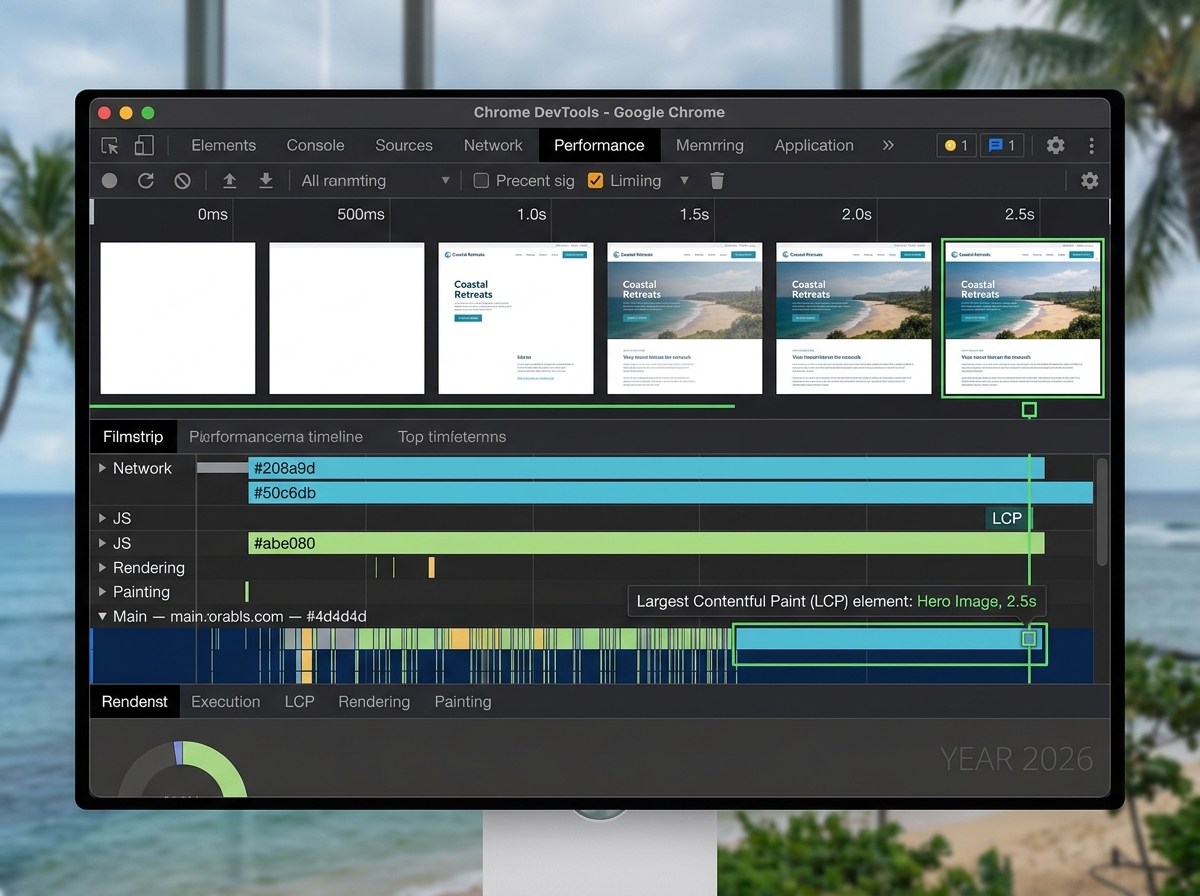Toggle the Precent sig checkbox
Image resolution: width=1200 pixels, height=896 pixels.
coord(481,181)
